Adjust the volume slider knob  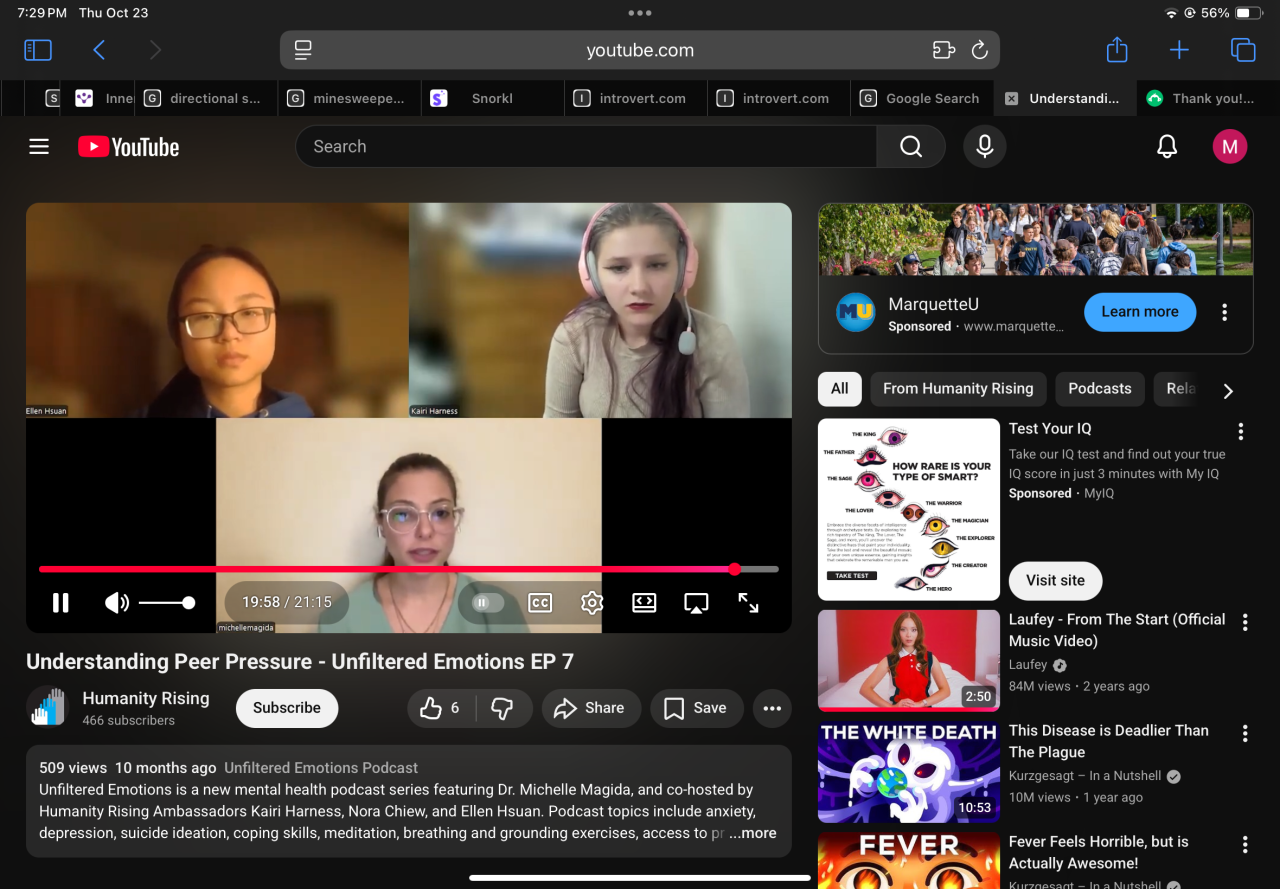coord(189,602)
